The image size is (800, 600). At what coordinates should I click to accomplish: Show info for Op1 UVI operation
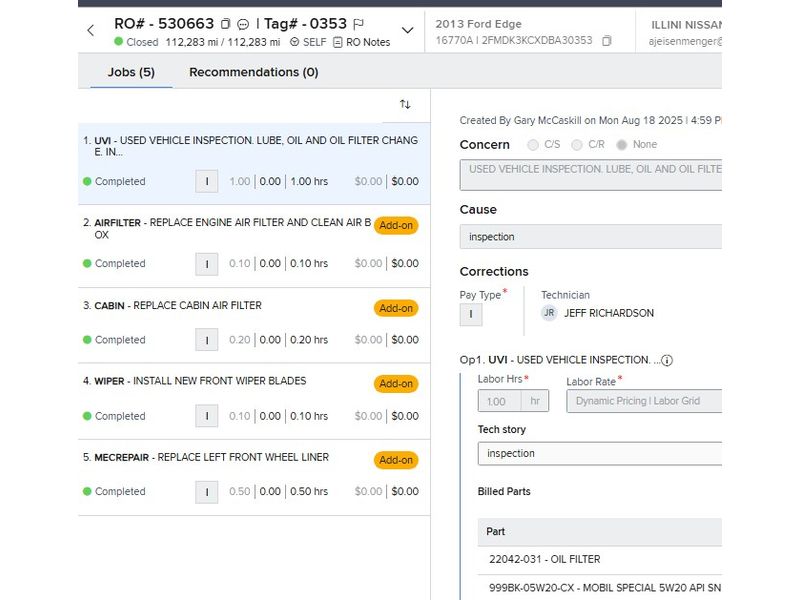667,360
